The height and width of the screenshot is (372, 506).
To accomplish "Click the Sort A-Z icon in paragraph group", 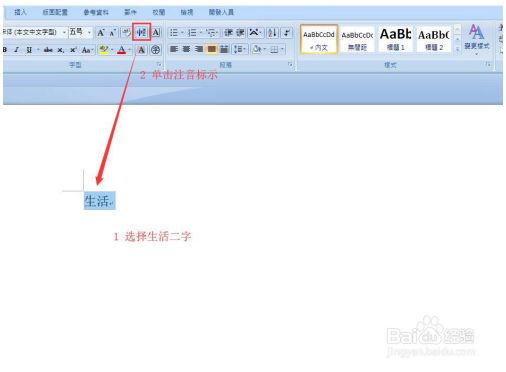I will coord(272,32).
